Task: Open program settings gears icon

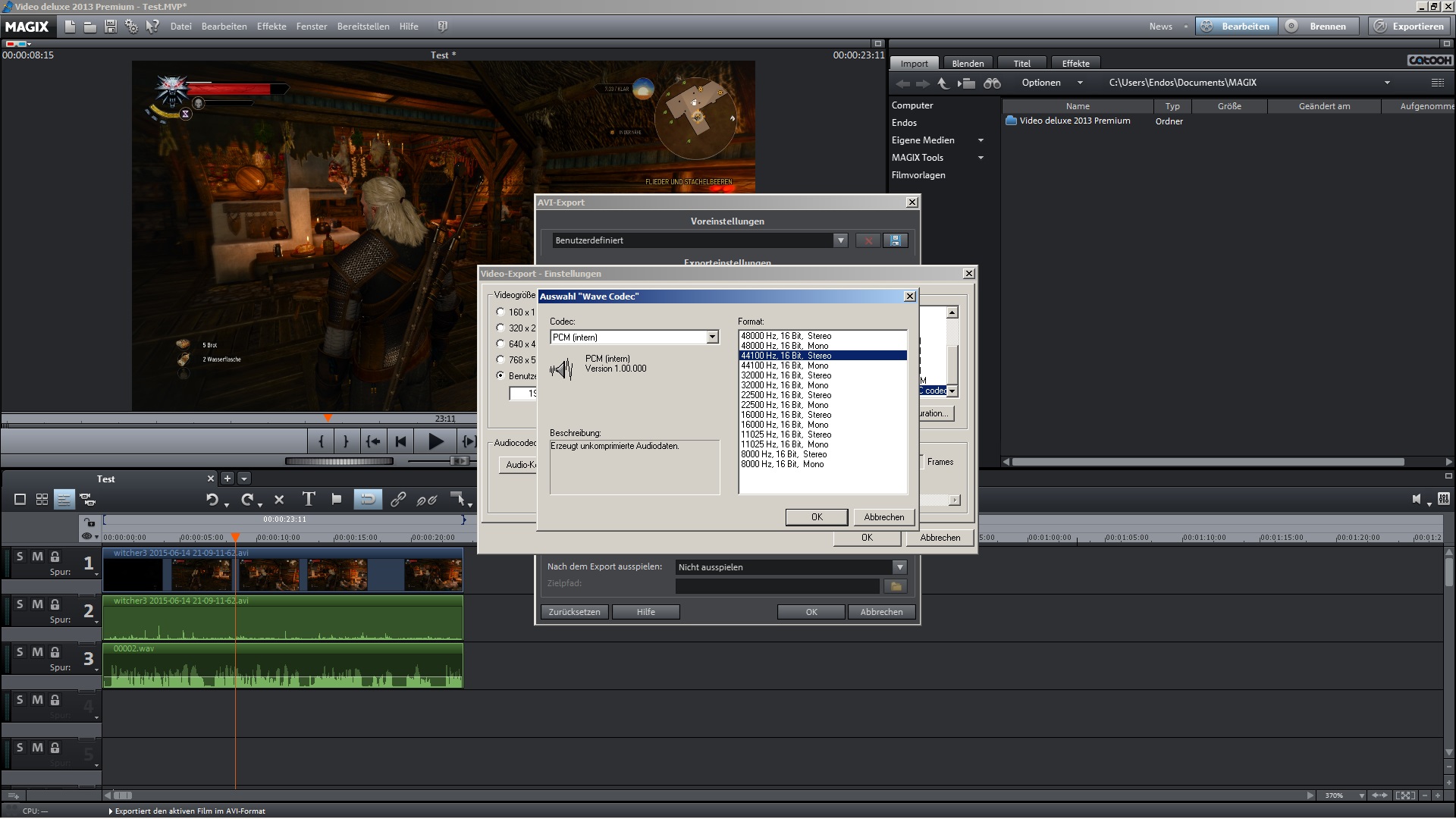Action: (131, 27)
